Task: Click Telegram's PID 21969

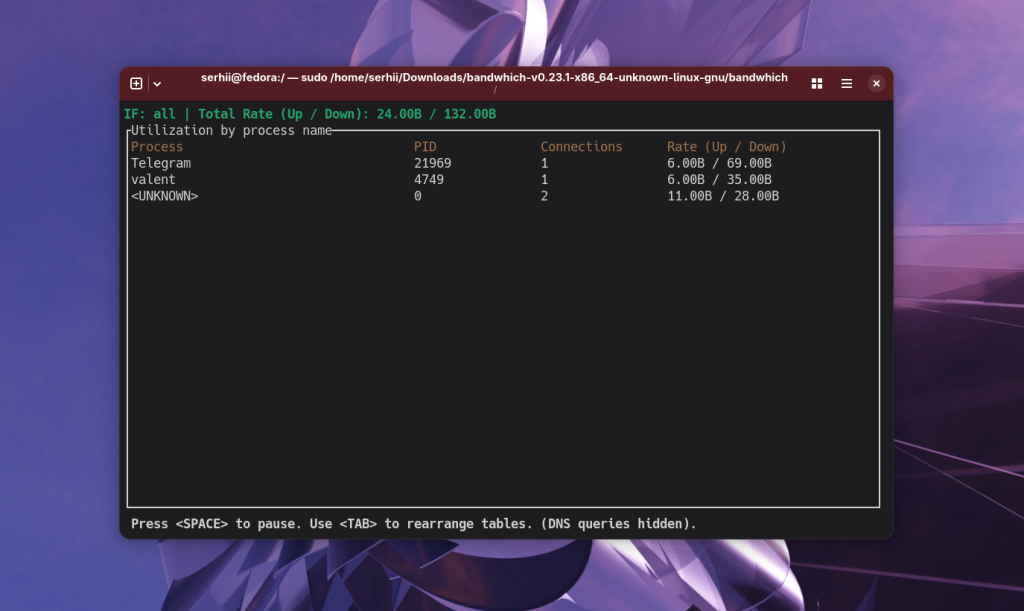Action: [432, 163]
